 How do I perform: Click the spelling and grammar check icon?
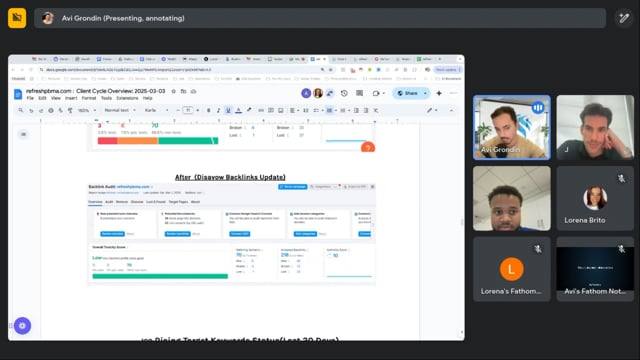coord(60,110)
